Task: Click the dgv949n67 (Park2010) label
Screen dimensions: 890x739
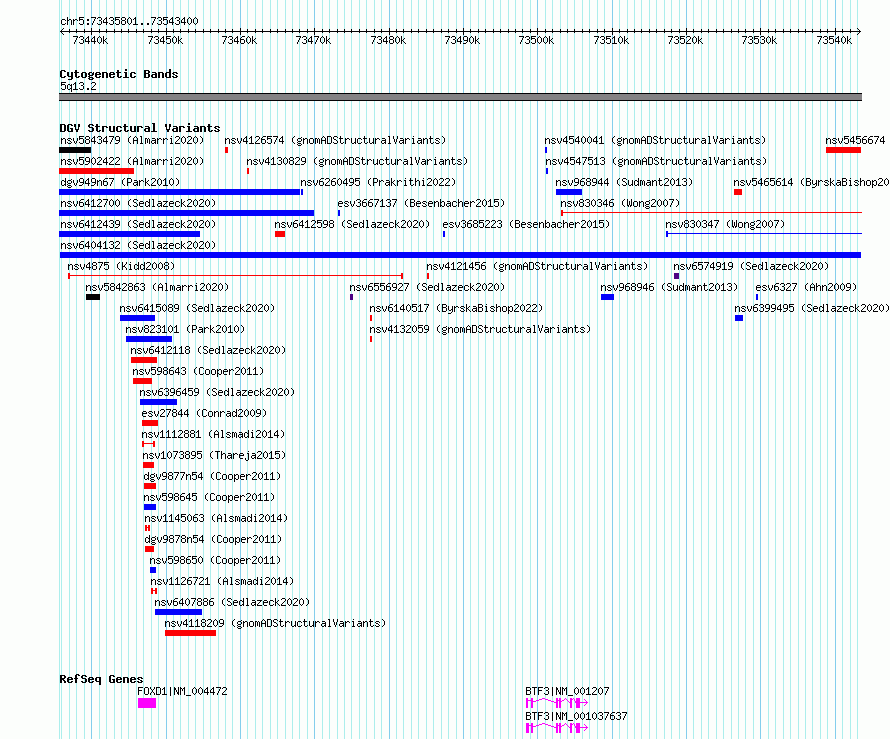Action: click(x=120, y=182)
